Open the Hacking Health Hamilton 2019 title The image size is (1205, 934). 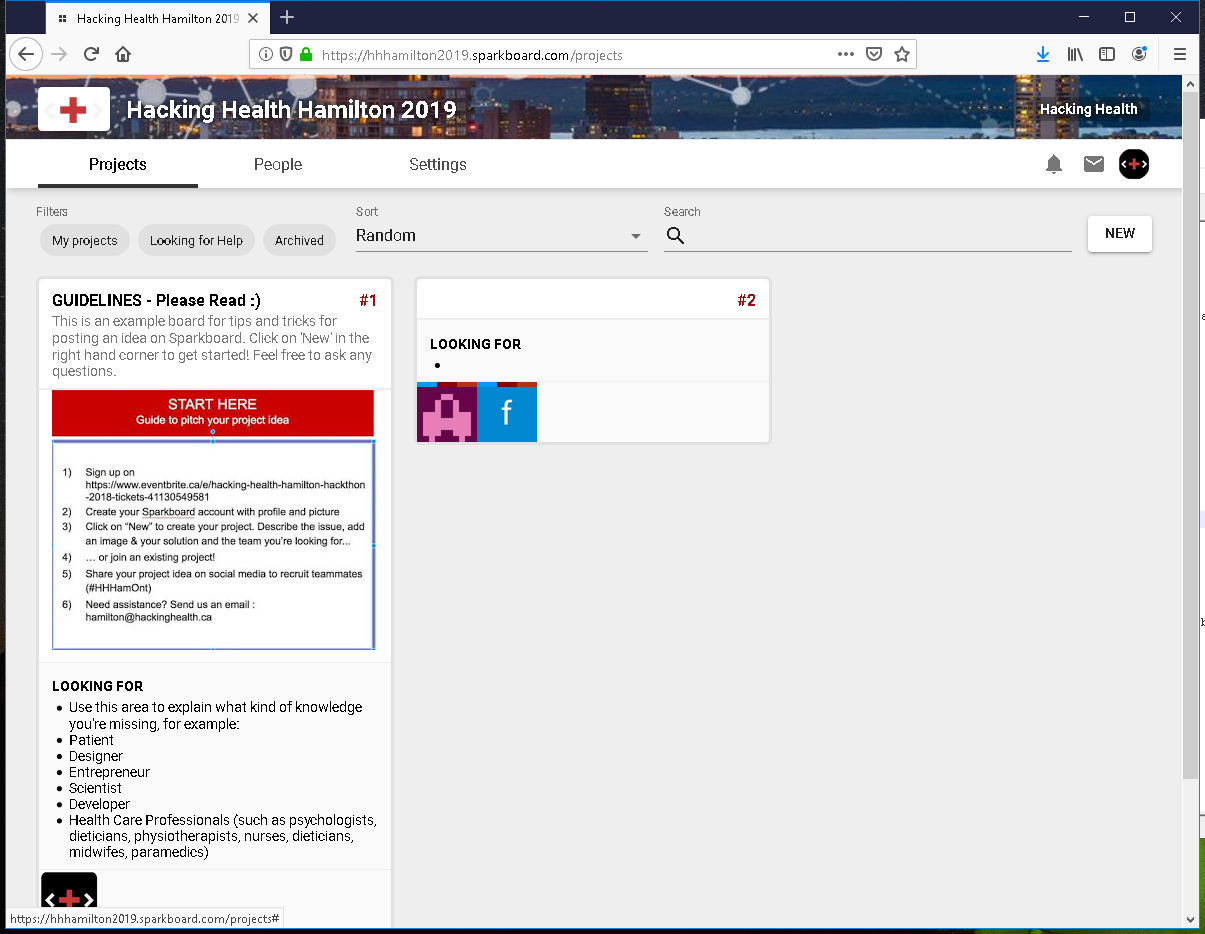pos(291,110)
